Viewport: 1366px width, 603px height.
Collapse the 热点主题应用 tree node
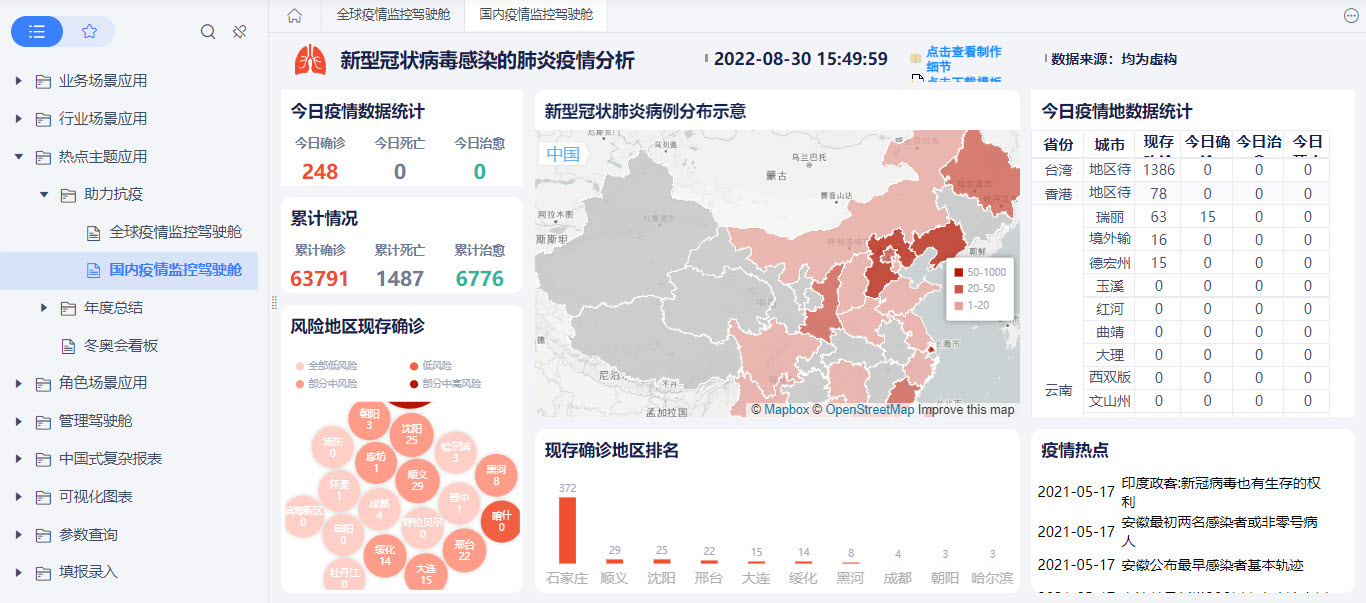pos(18,156)
